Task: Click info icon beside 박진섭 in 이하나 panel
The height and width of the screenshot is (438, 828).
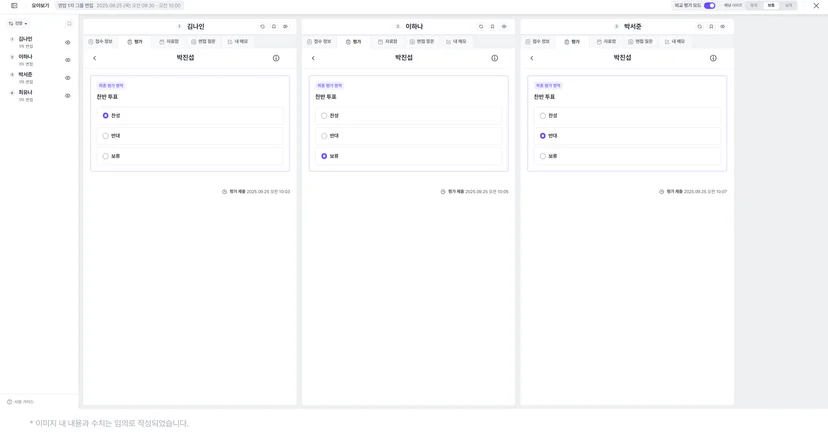Action: pyautogui.click(x=495, y=58)
